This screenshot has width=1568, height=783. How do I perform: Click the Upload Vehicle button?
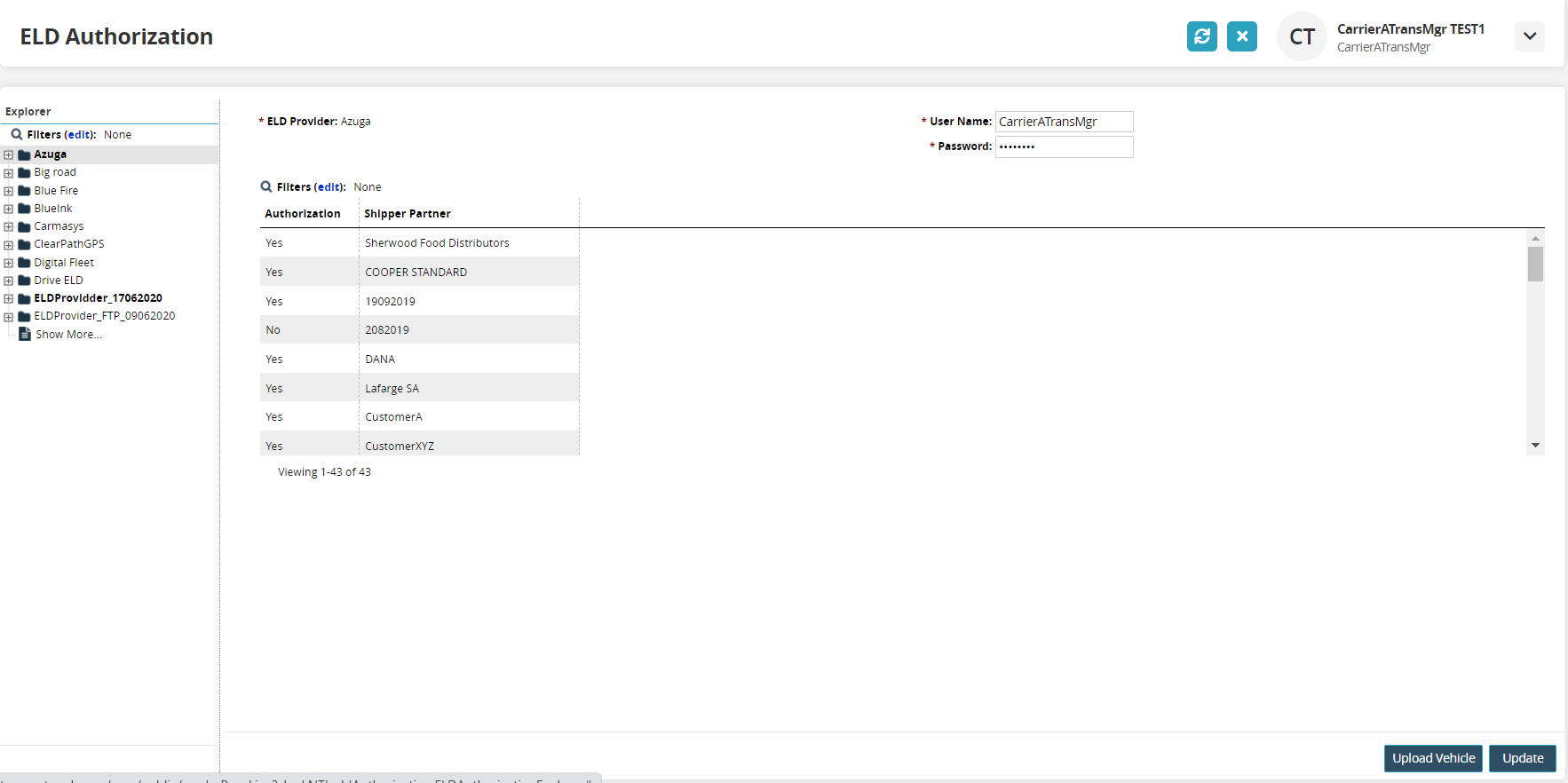(x=1433, y=758)
